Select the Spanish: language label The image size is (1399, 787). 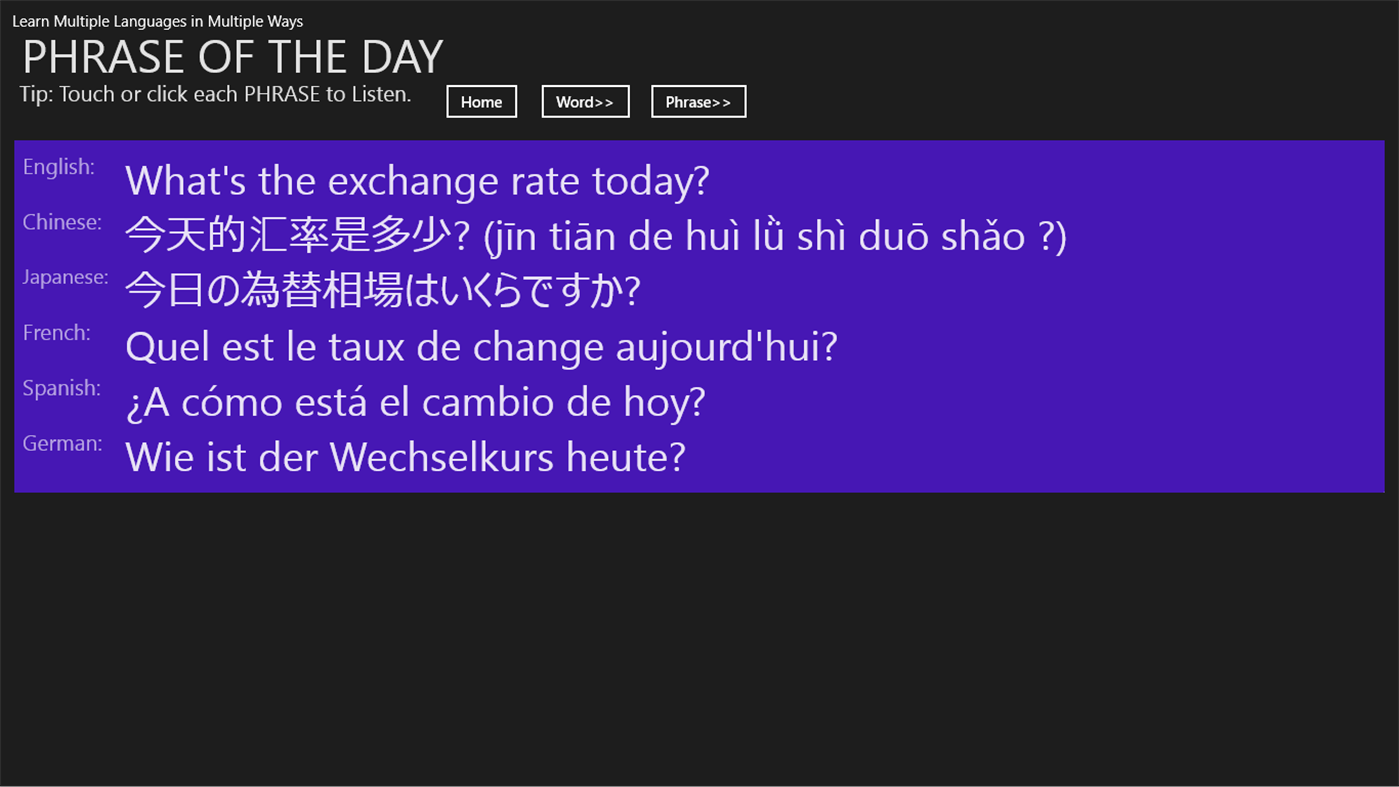point(61,388)
